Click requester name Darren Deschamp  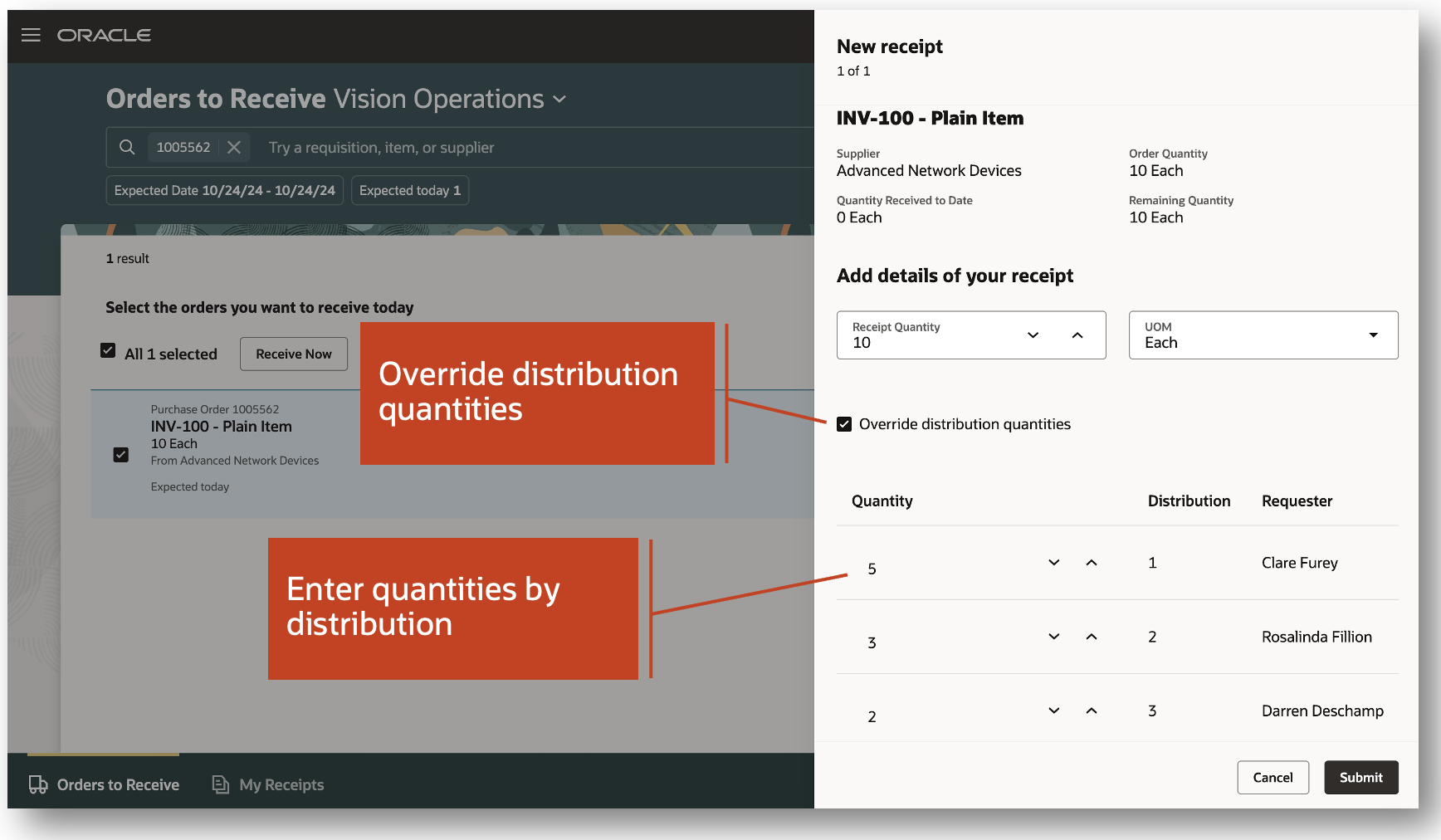click(x=1322, y=711)
